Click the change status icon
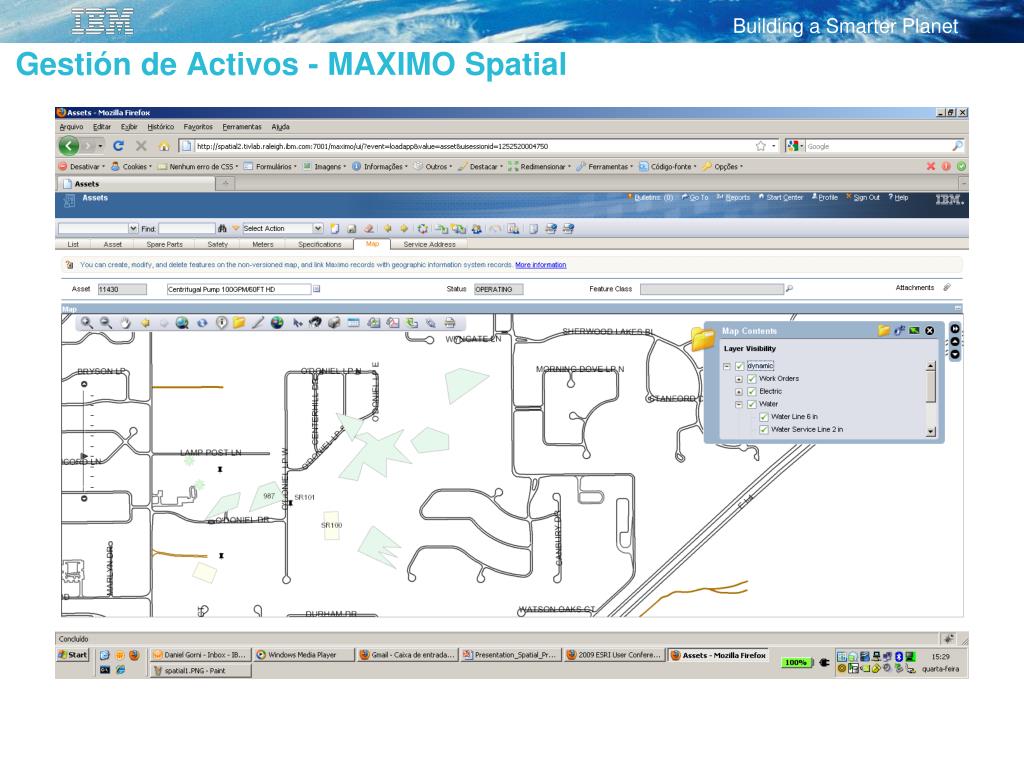The height and width of the screenshot is (768, 1024). click(x=423, y=229)
